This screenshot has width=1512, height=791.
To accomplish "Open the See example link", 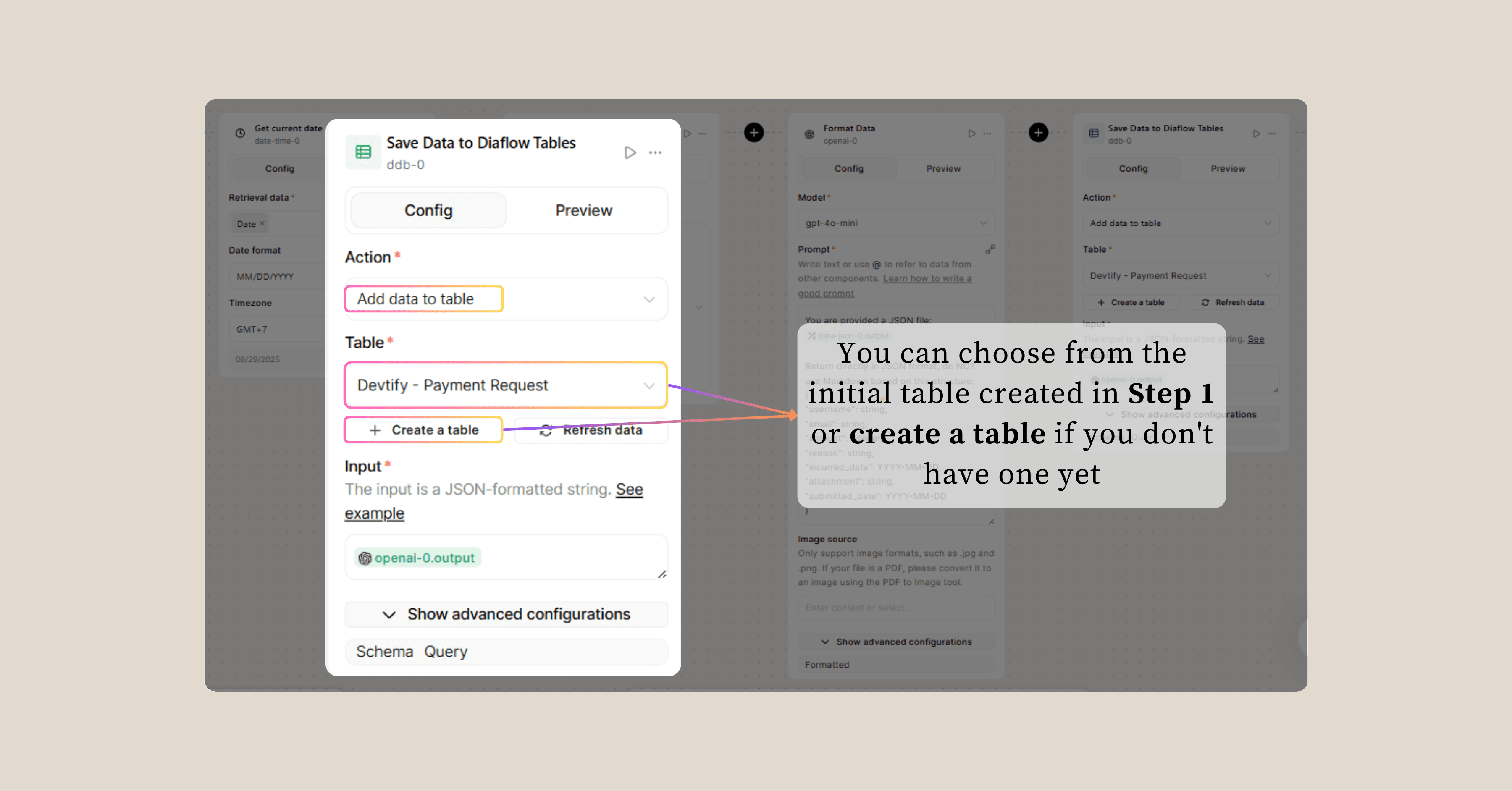I will (x=629, y=490).
